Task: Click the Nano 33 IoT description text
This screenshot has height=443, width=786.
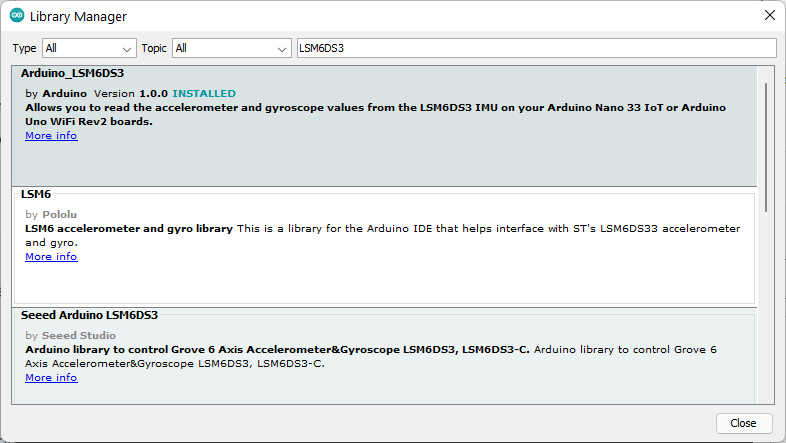Action: 375,115
